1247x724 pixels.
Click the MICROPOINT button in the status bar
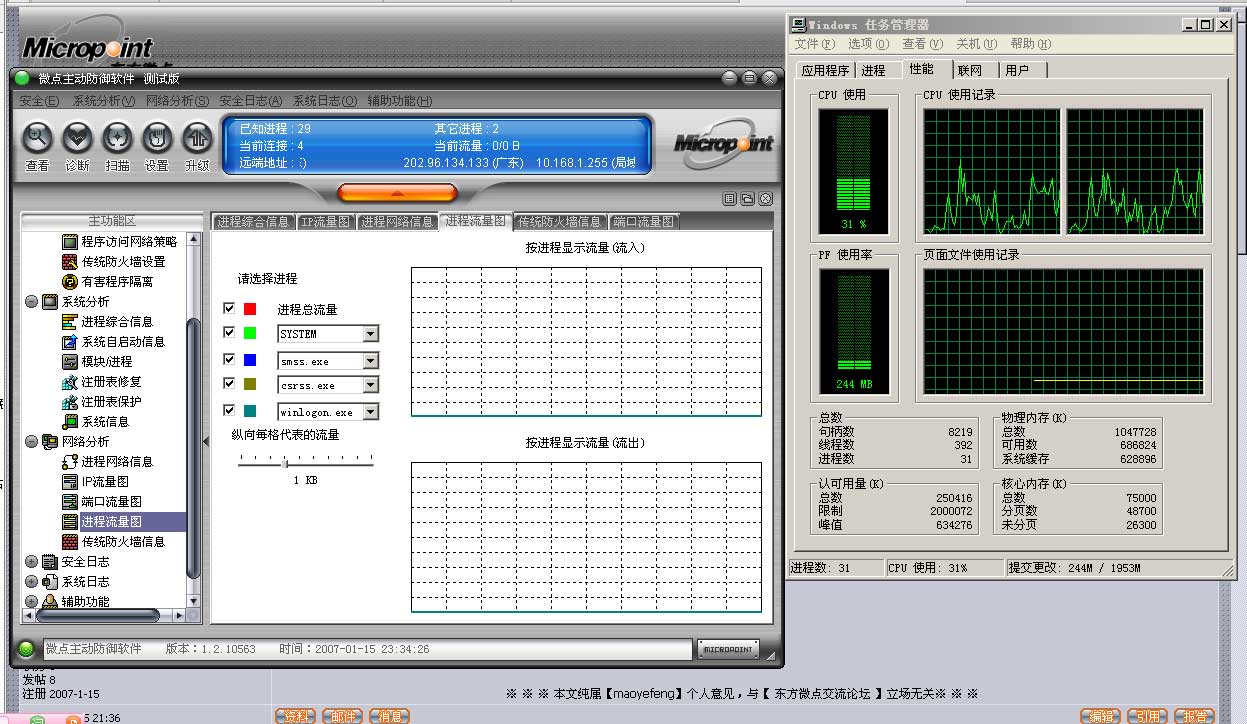pyautogui.click(x=727, y=649)
